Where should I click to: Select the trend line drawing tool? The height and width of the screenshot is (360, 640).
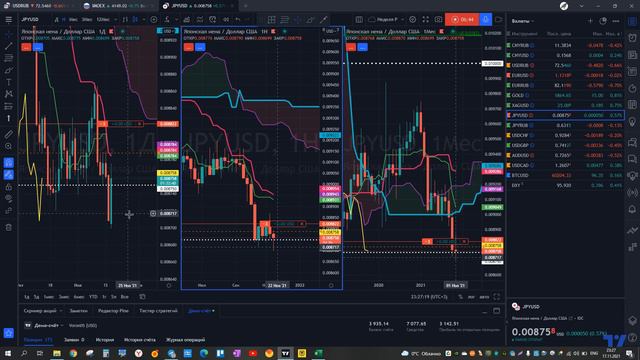9,46
